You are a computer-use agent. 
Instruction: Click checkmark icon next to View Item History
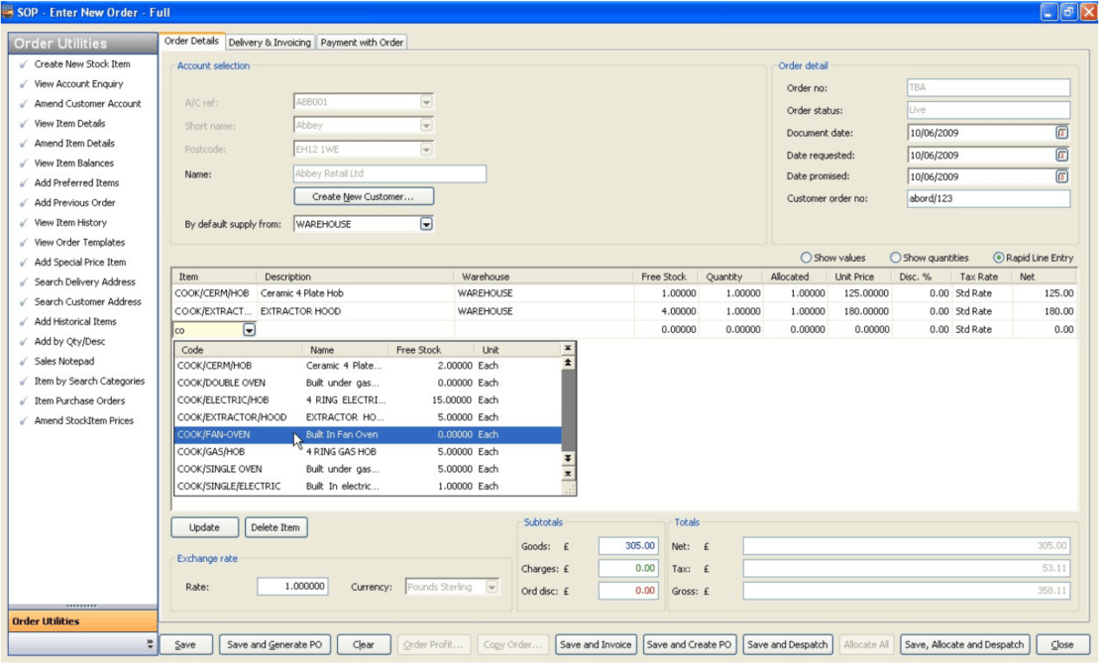click(x=24, y=222)
